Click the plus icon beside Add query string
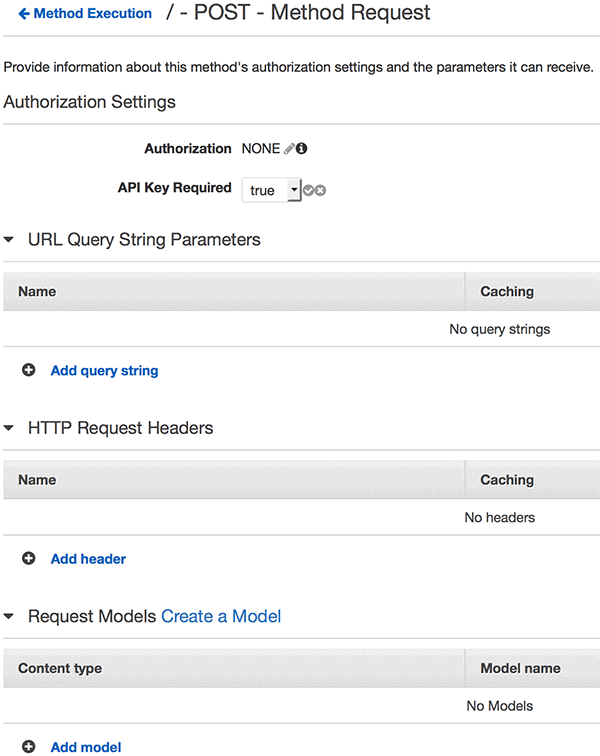This screenshot has height=756, width=600. tap(28, 370)
